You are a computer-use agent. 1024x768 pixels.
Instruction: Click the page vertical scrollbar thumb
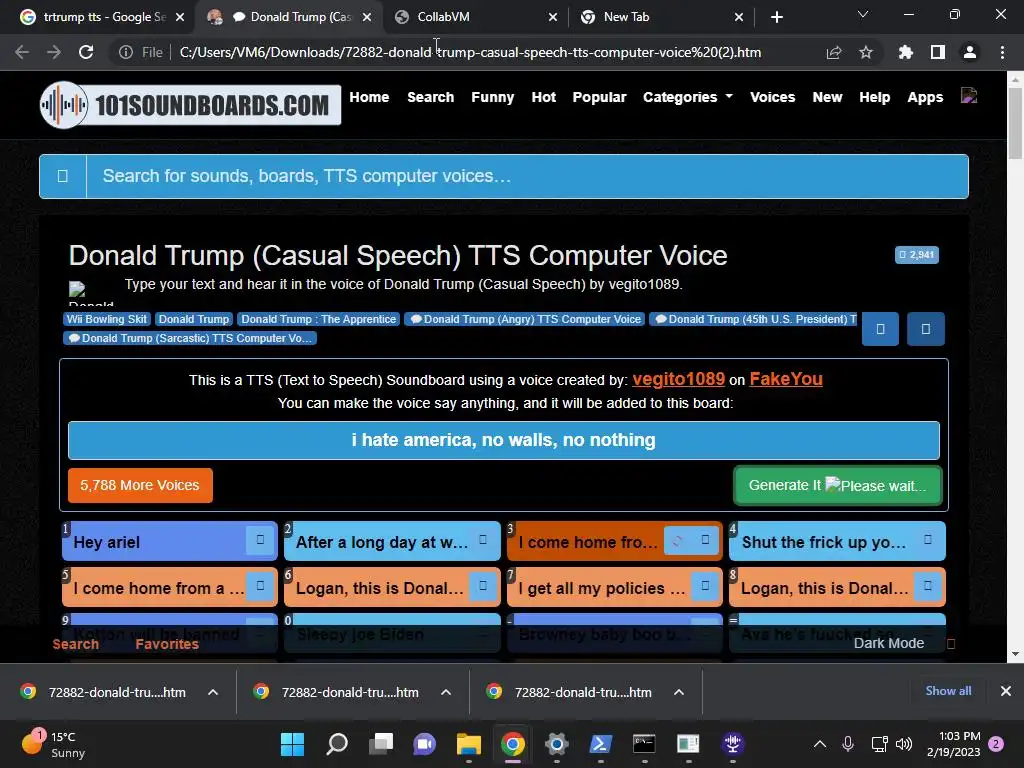click(1015, 122)
